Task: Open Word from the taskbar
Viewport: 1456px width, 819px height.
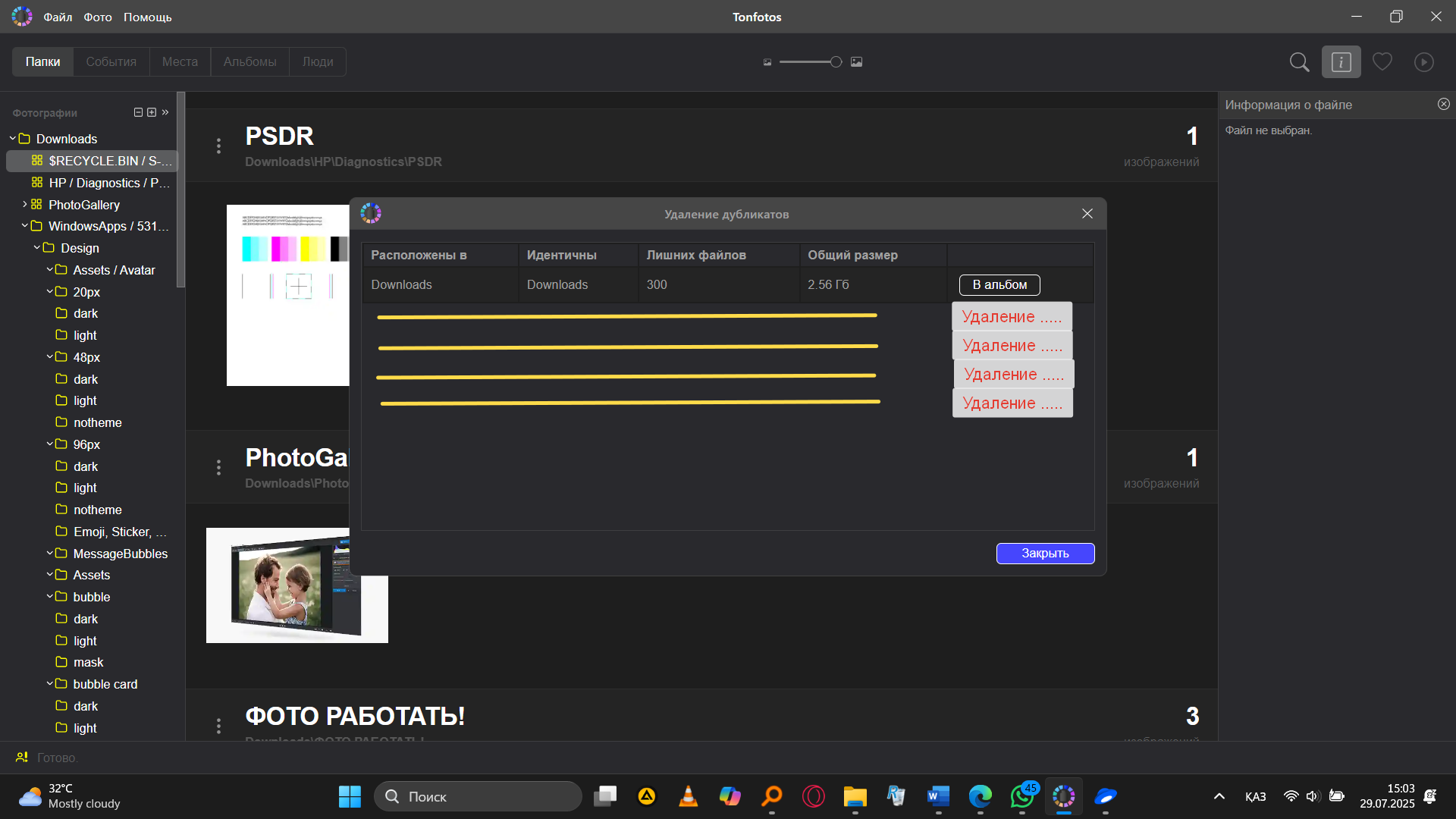Action: point(938,796)
